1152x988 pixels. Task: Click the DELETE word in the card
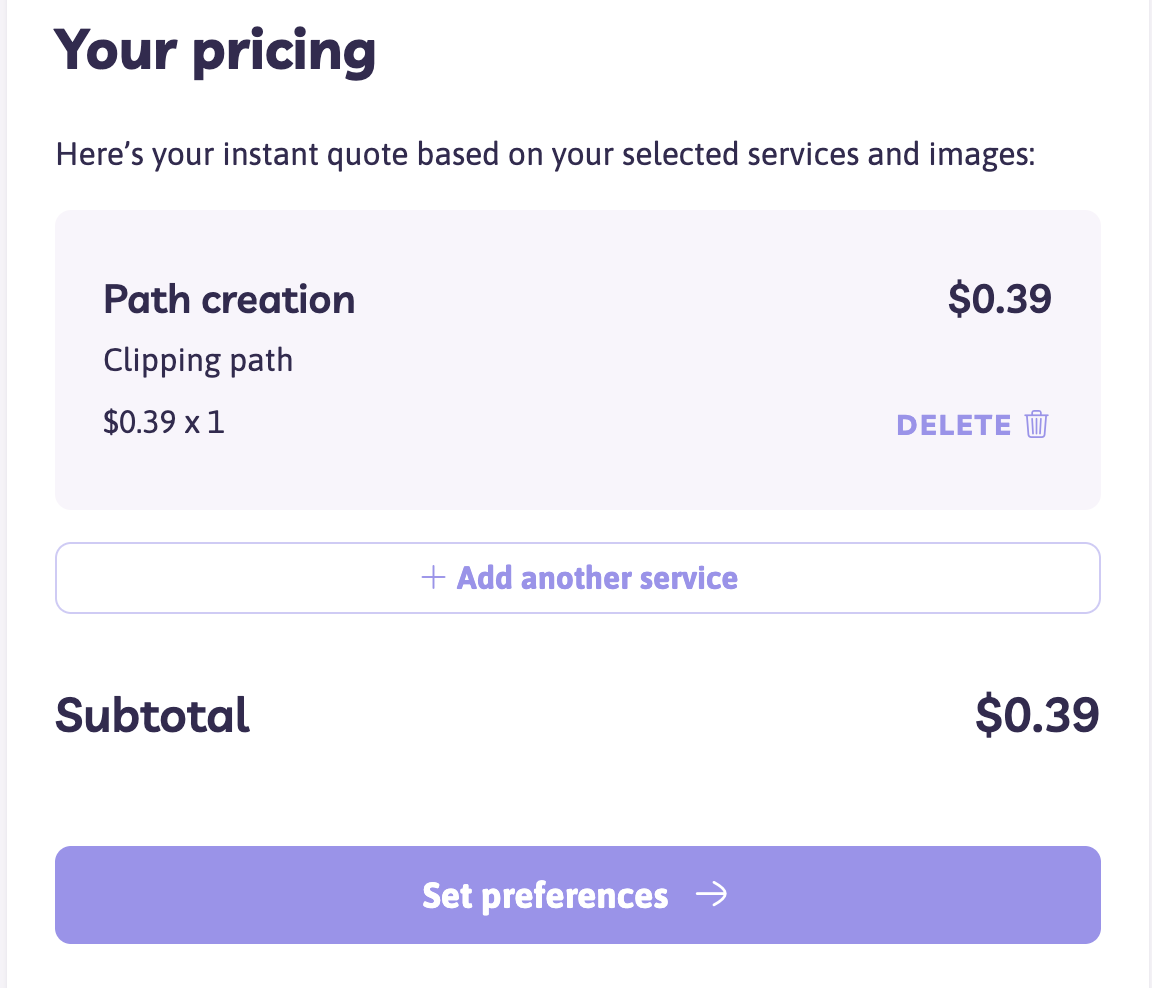point(954,425)
